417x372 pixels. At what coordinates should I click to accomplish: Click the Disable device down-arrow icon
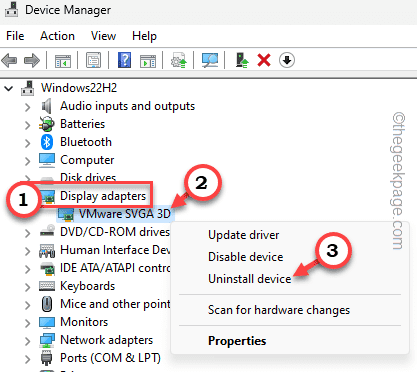tap(287, 60)
